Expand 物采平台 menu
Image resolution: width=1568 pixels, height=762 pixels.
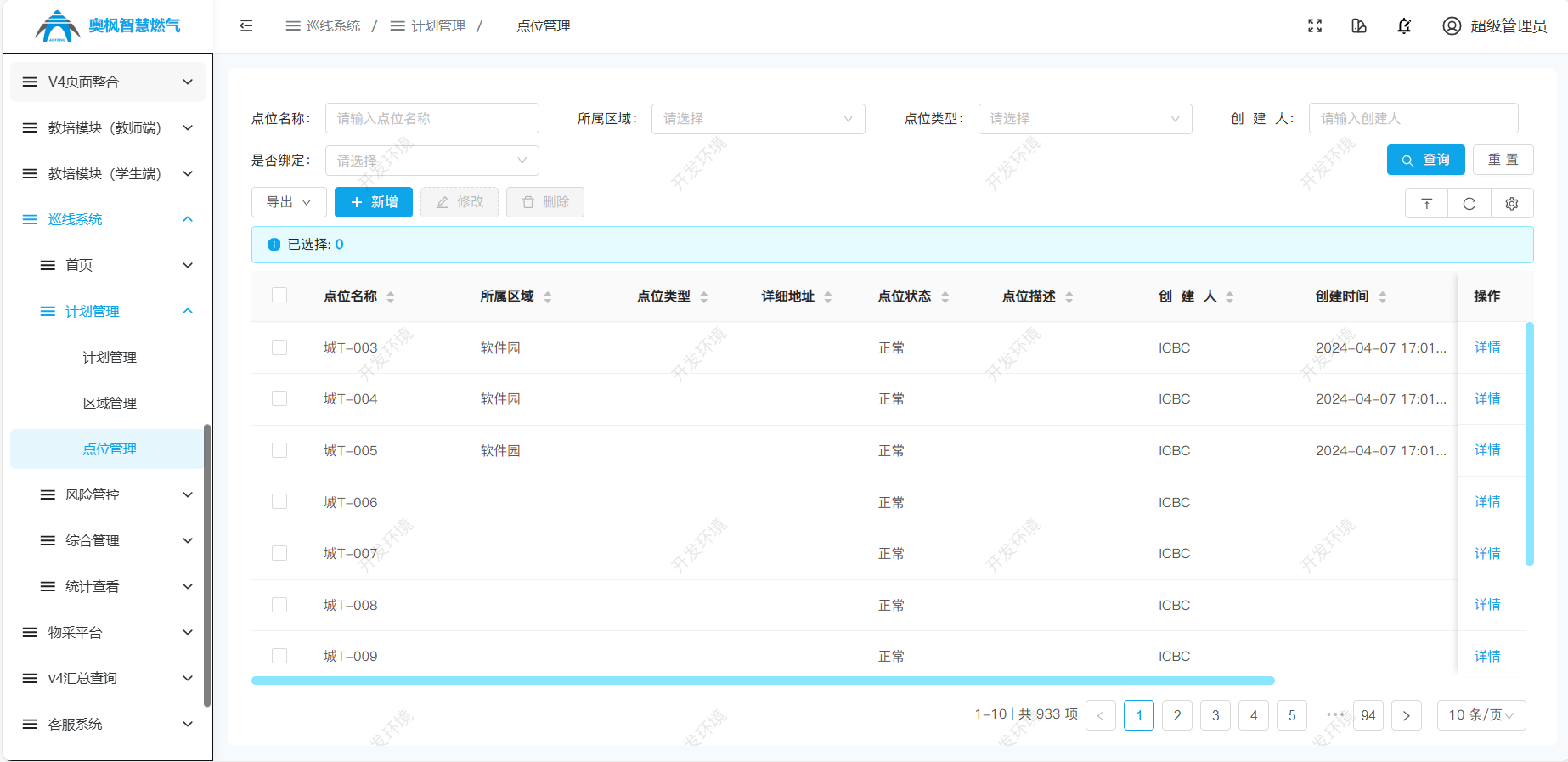click(107, 632)
